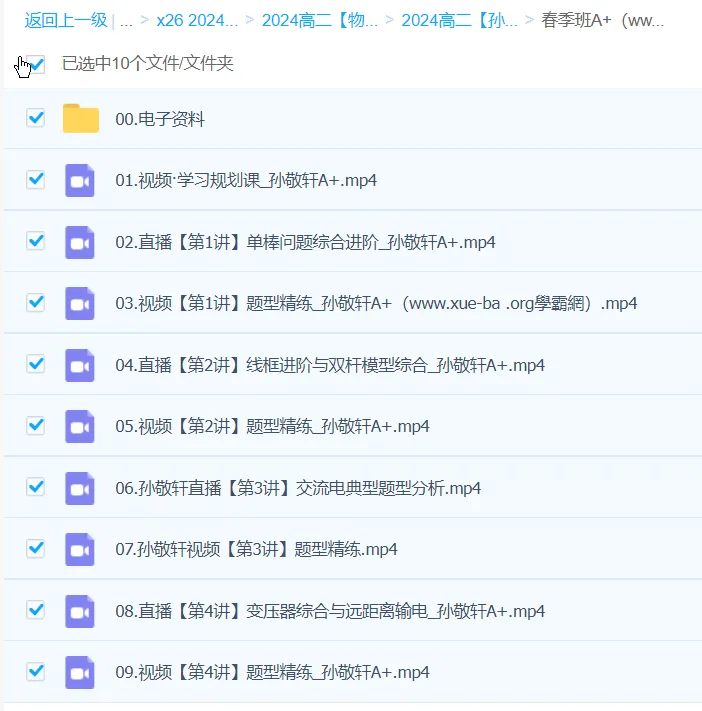Click video icon for 06.孙敬轩直播【第3讲】
Image resolution: width=702 pixels, height=711 pixels.
(80, 488)
